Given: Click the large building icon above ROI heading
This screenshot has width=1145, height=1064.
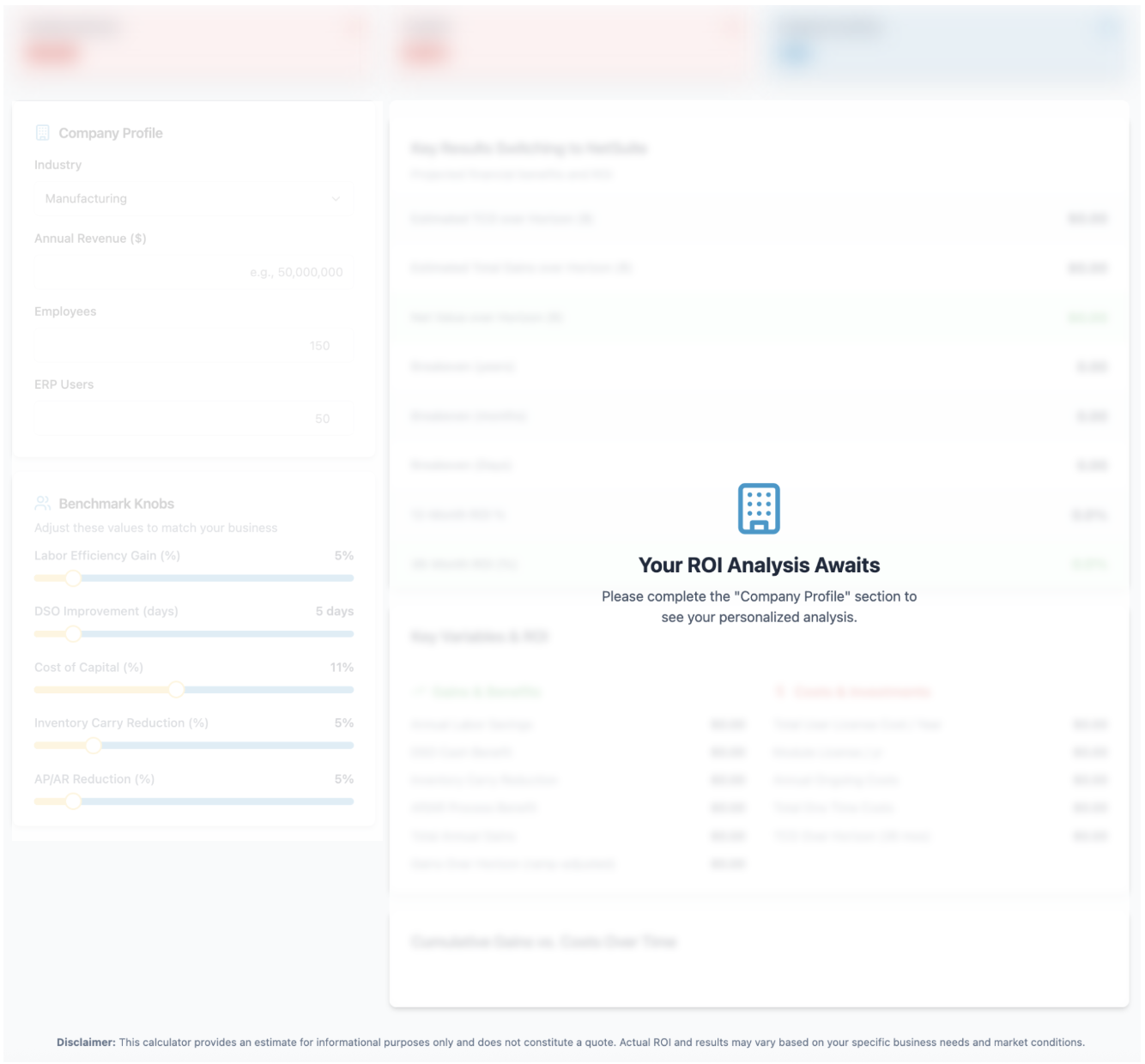Looking at the screenshot, I should [759, 508].
